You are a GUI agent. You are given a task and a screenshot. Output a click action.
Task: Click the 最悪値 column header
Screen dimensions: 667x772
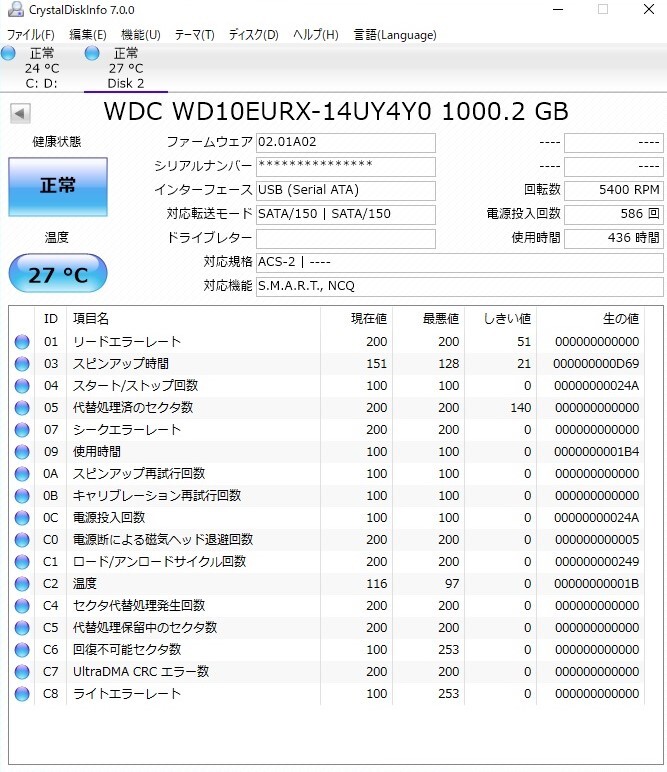tap(441, 319)
